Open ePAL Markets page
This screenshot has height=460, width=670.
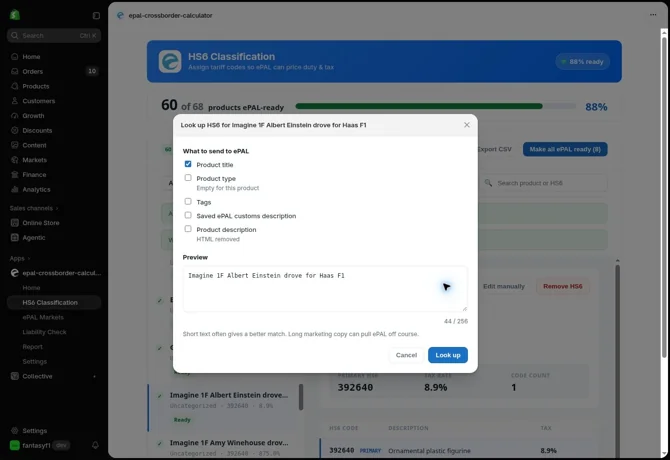(x=43, y=317)
